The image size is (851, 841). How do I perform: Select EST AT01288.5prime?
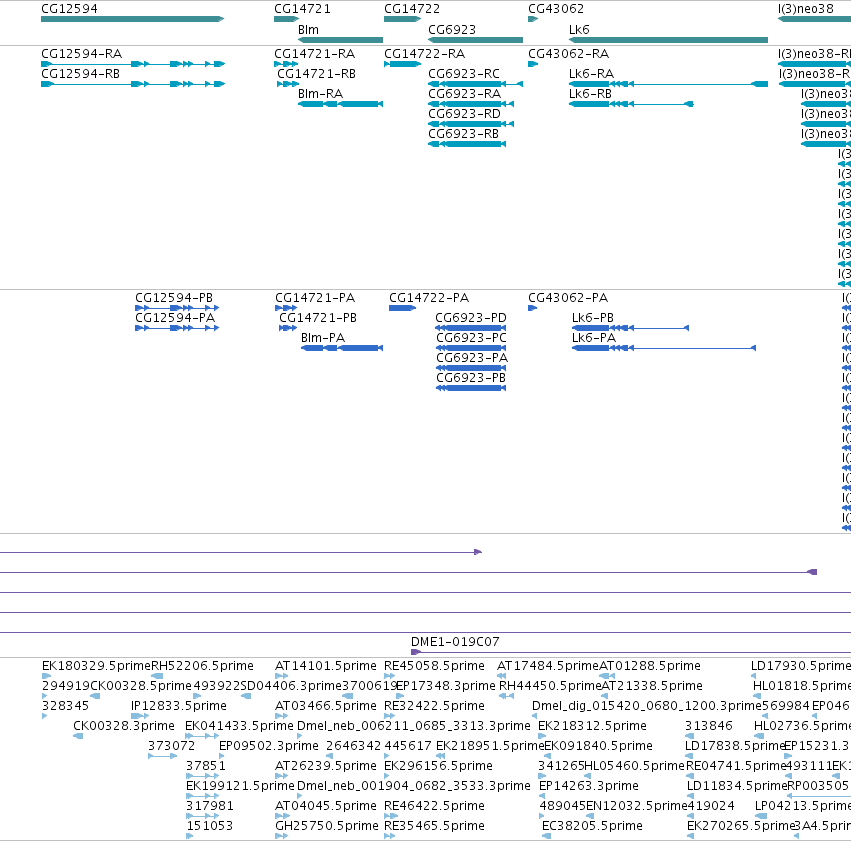point(650,666)
